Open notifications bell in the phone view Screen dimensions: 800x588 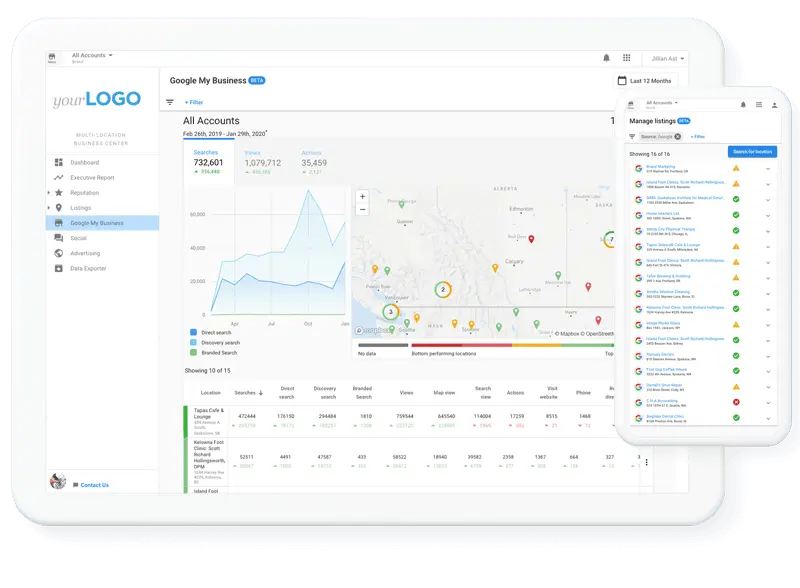[x=743, y=105]
